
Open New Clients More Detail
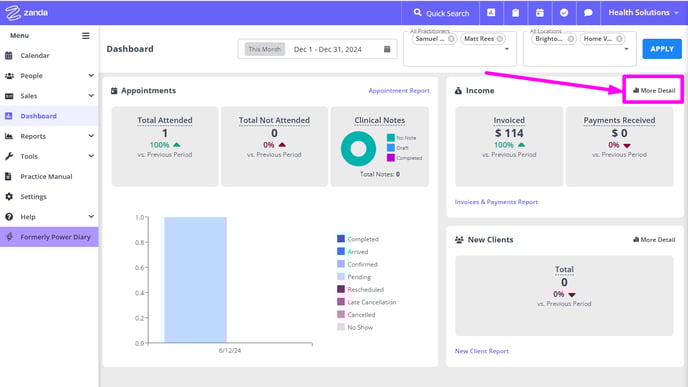654,240
